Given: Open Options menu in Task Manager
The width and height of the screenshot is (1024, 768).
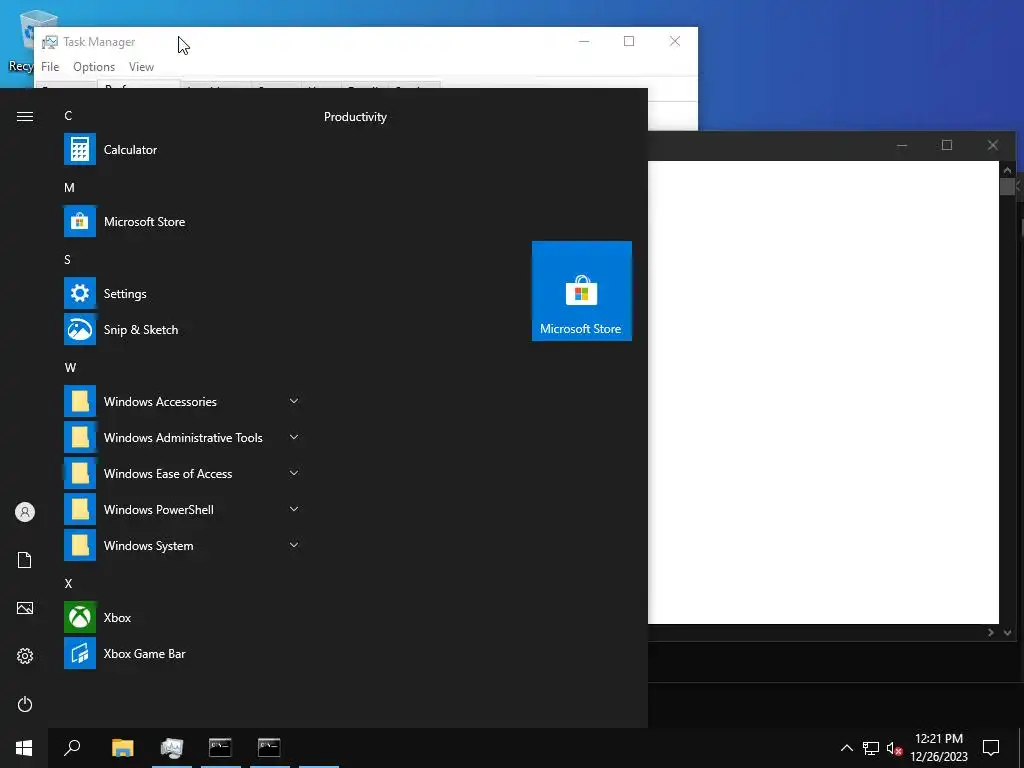Looking at the screenshot, I should coord(94,67).
